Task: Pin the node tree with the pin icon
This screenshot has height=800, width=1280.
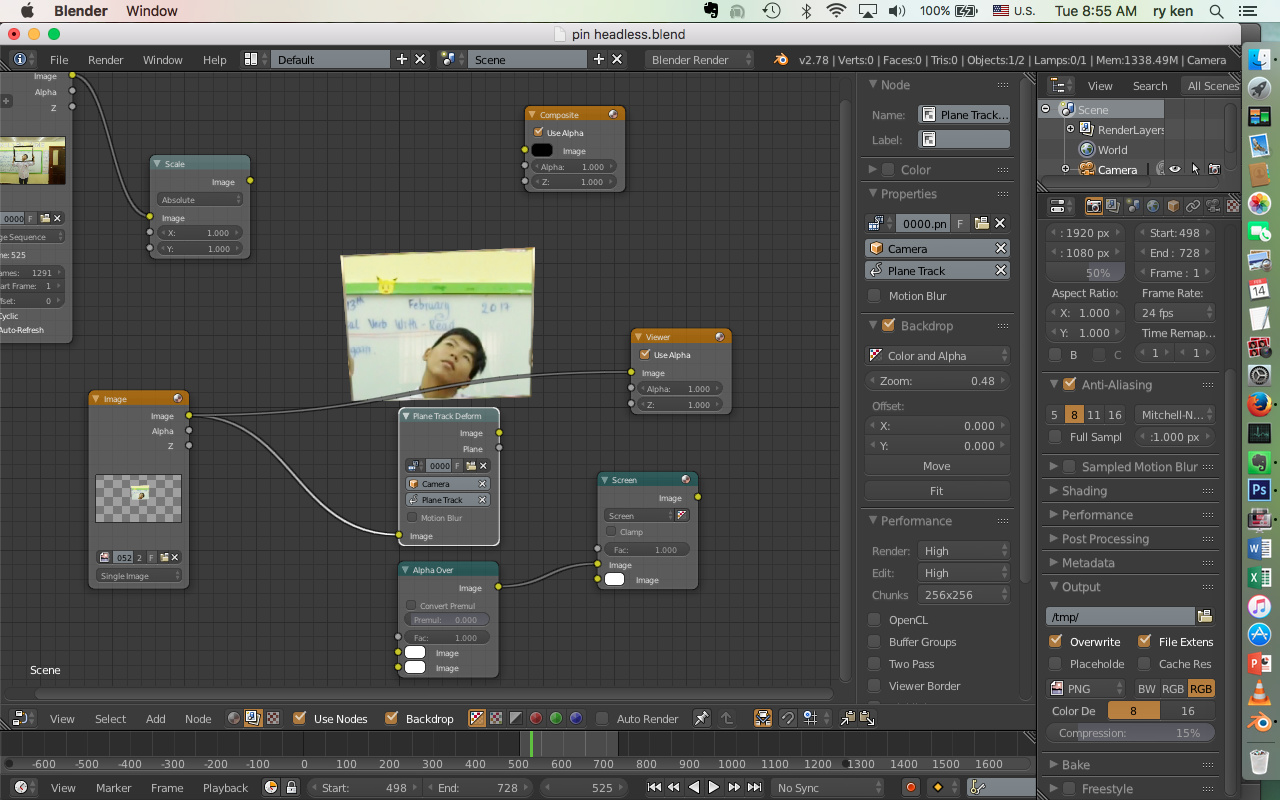Action: click(x=702, y=718)
